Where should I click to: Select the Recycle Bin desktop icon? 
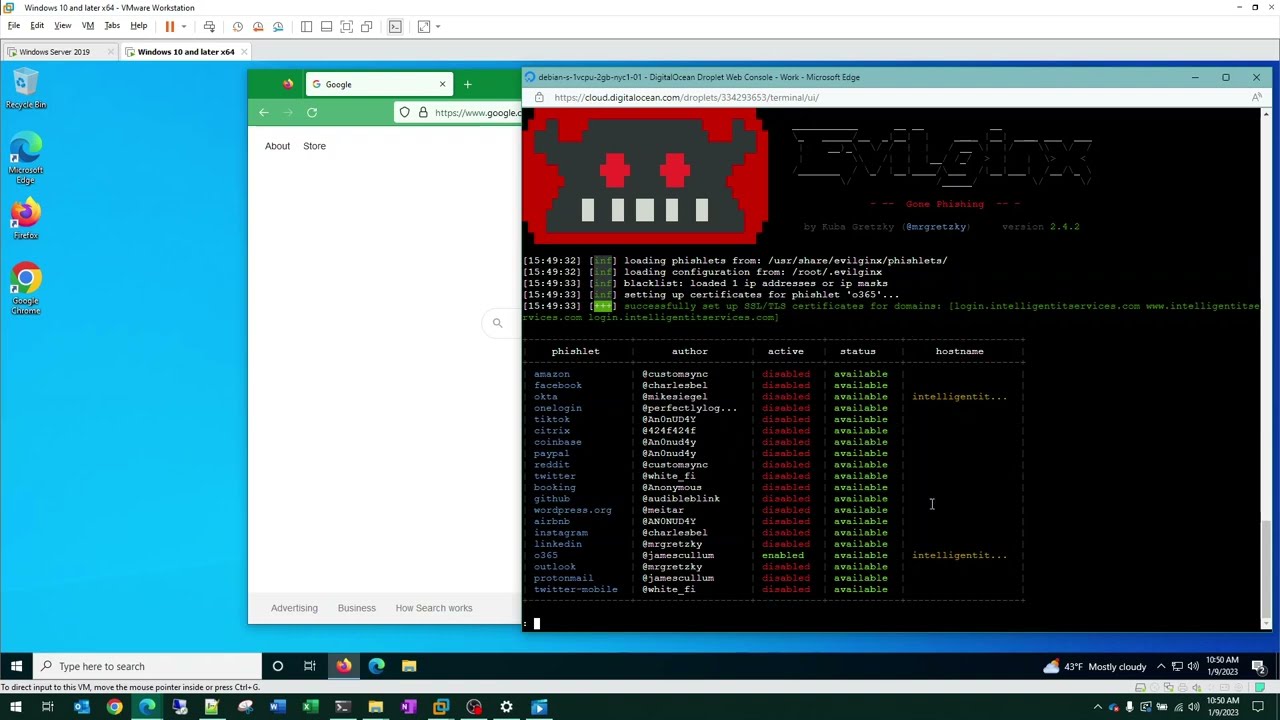pos(26,89)
